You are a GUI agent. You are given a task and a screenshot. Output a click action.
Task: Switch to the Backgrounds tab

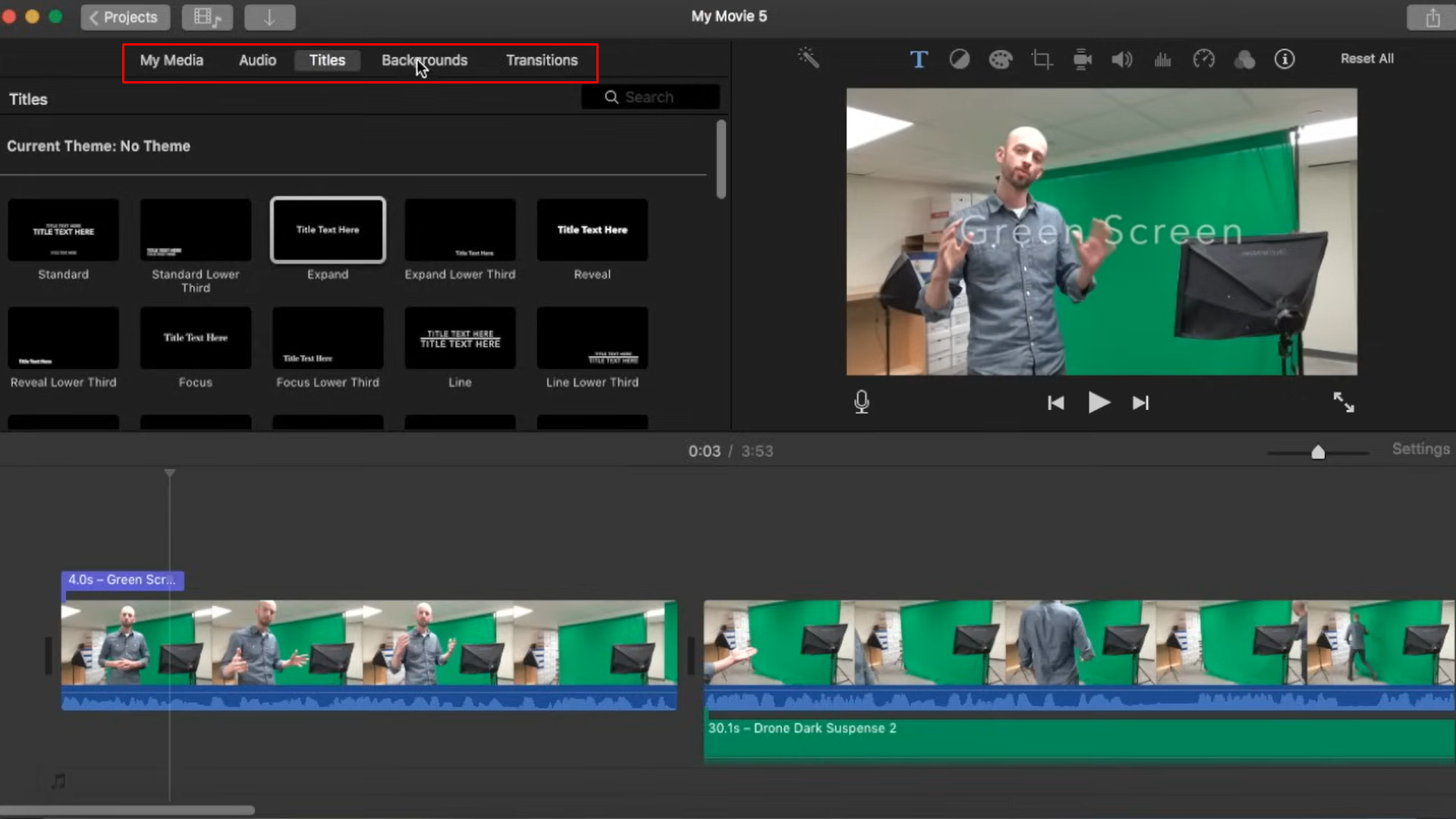(x=424, y=60)
